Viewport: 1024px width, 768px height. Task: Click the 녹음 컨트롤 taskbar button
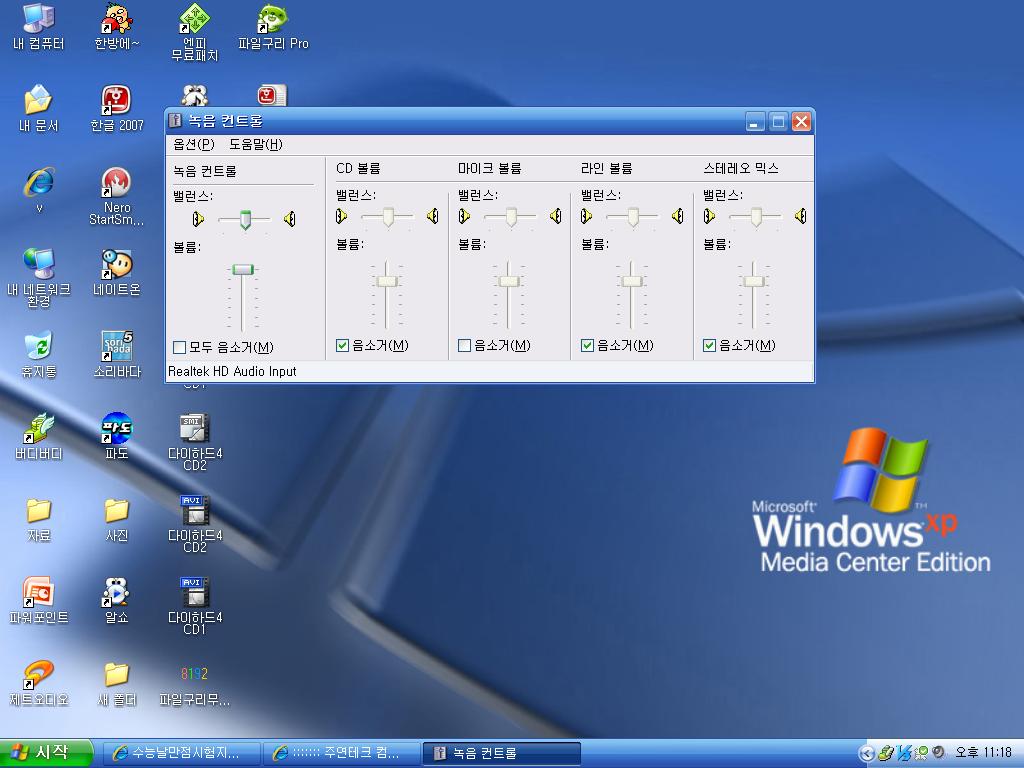[502, 754]
